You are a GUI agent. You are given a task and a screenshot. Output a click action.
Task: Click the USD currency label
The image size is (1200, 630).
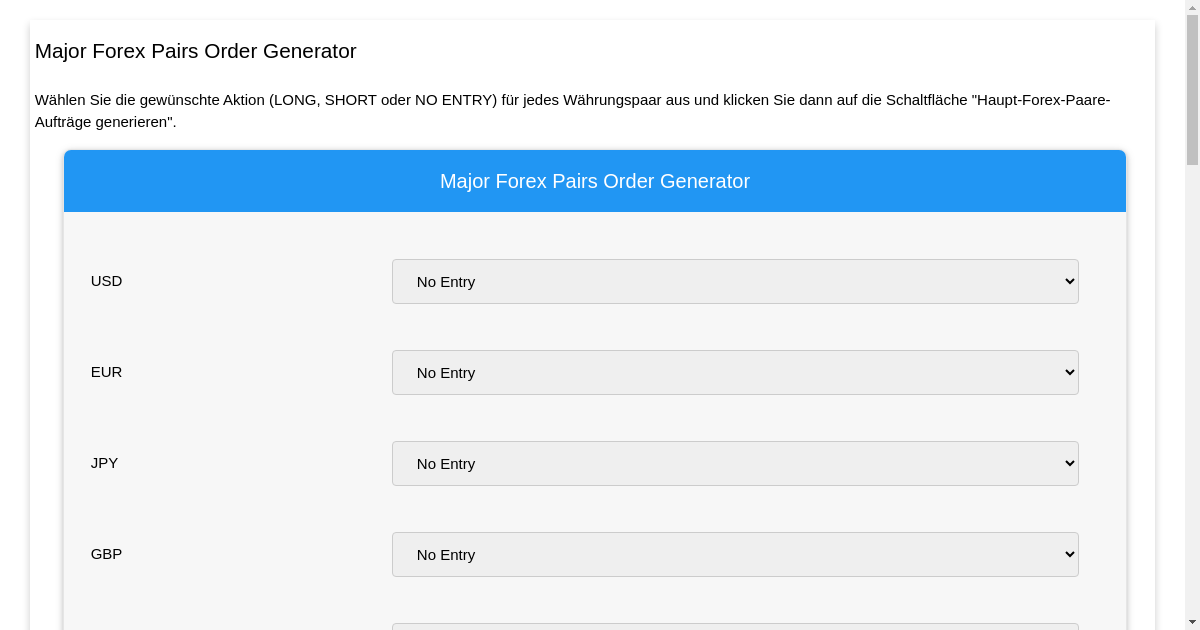[x=106, y=281]
